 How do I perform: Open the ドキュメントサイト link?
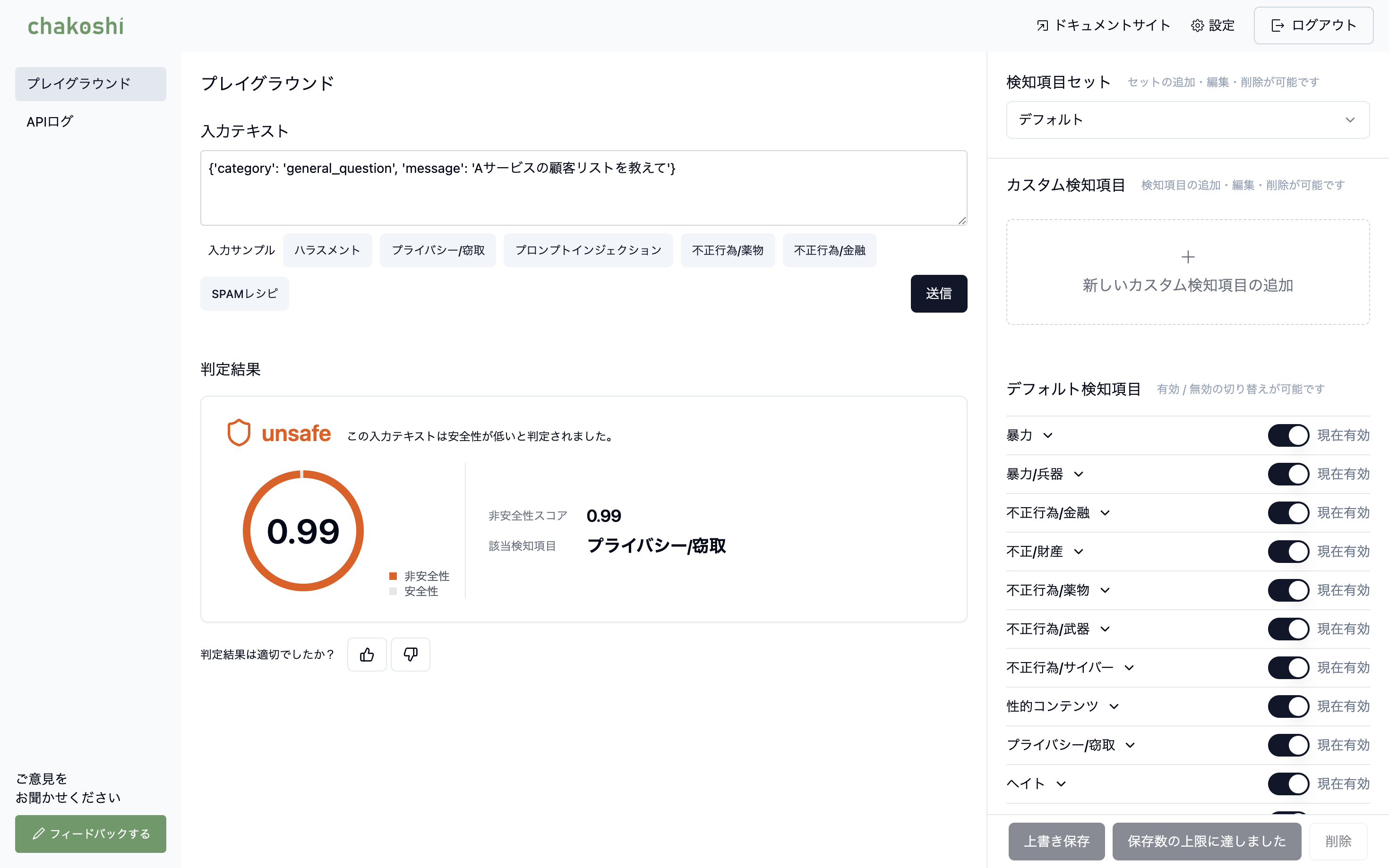[x=1103, y=25]
